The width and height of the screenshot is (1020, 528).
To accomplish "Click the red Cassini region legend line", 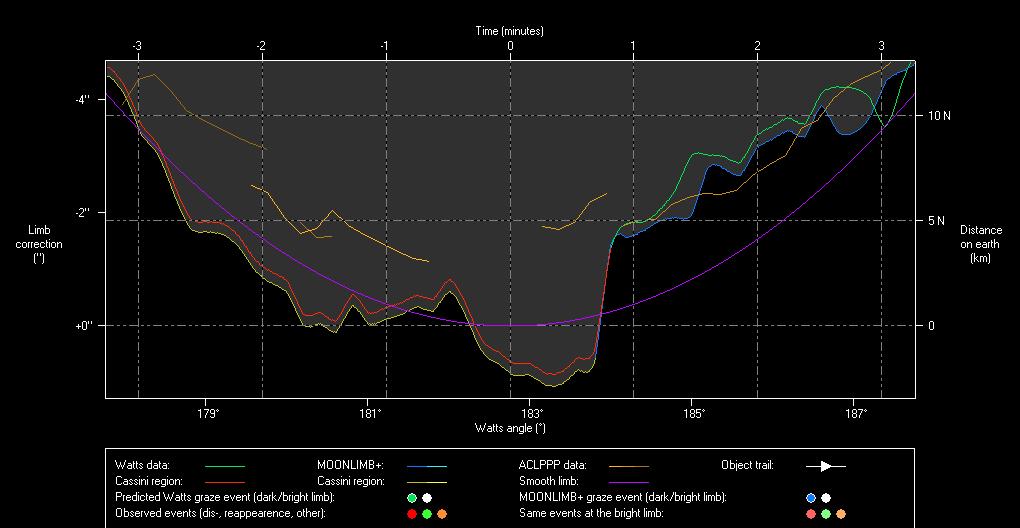I will click(224, 482).
